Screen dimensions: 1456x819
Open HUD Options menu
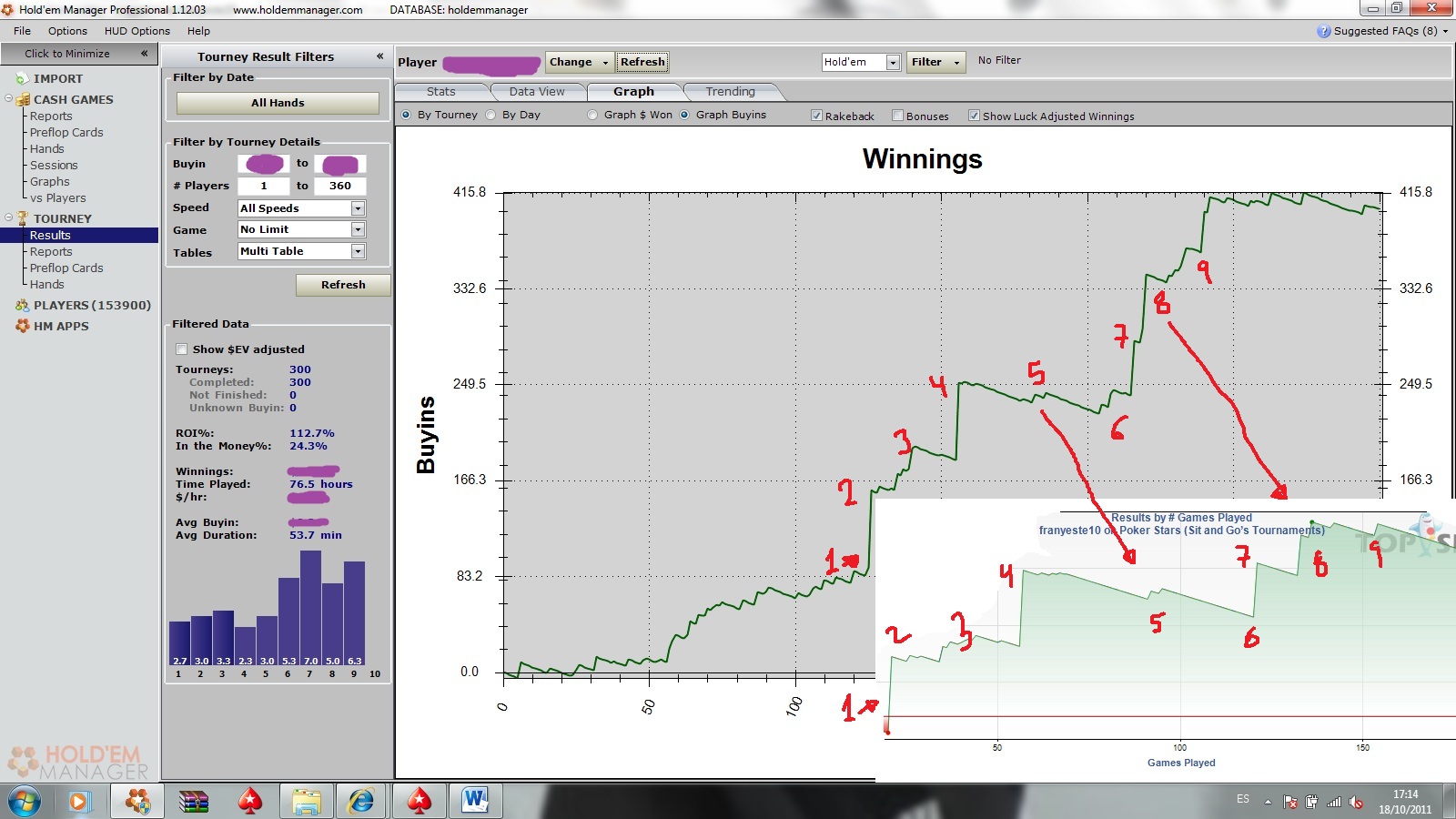pyautogui.click(x=136, y=31)
